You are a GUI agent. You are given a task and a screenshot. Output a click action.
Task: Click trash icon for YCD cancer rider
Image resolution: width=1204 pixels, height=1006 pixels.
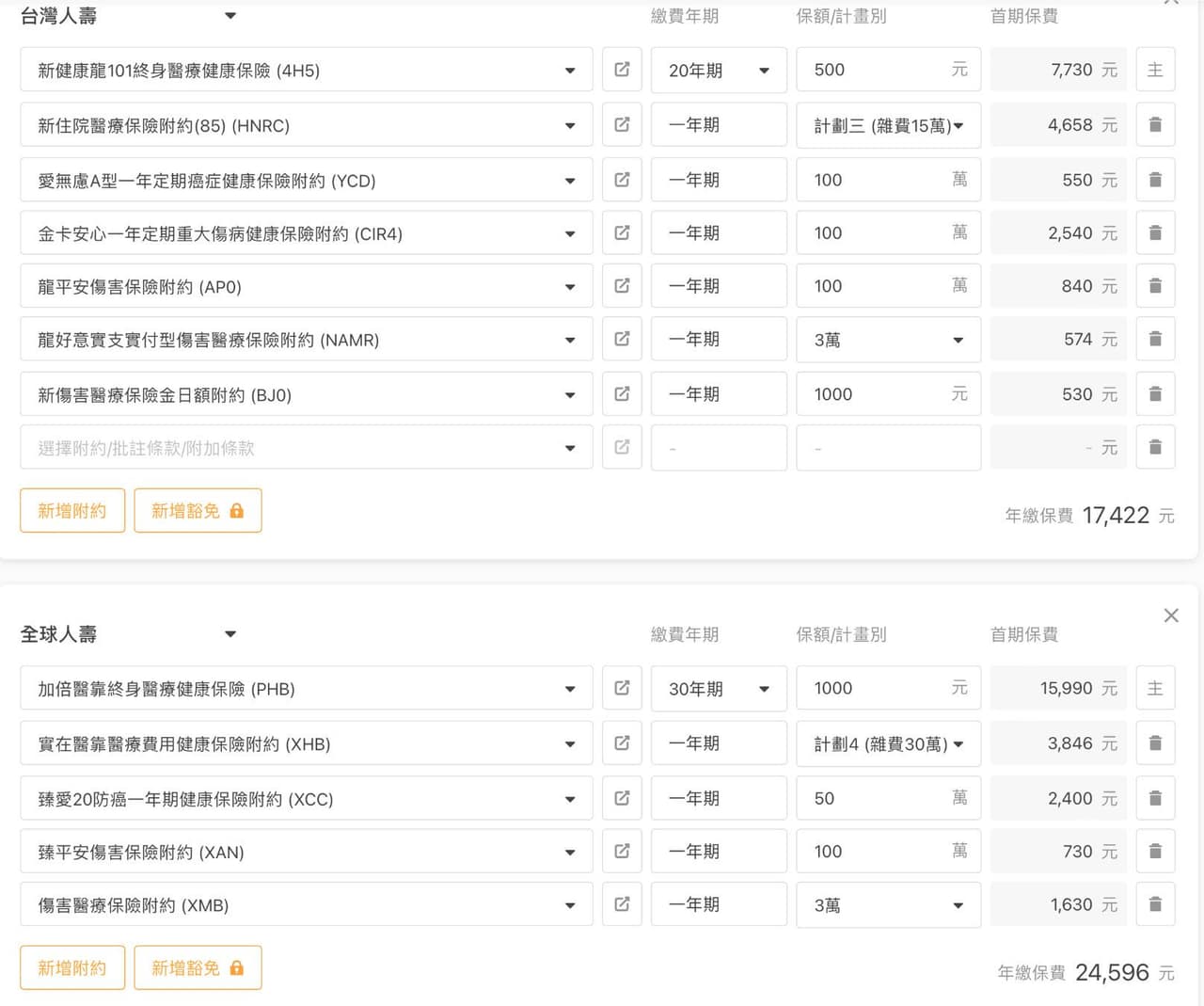(1155, 180)
